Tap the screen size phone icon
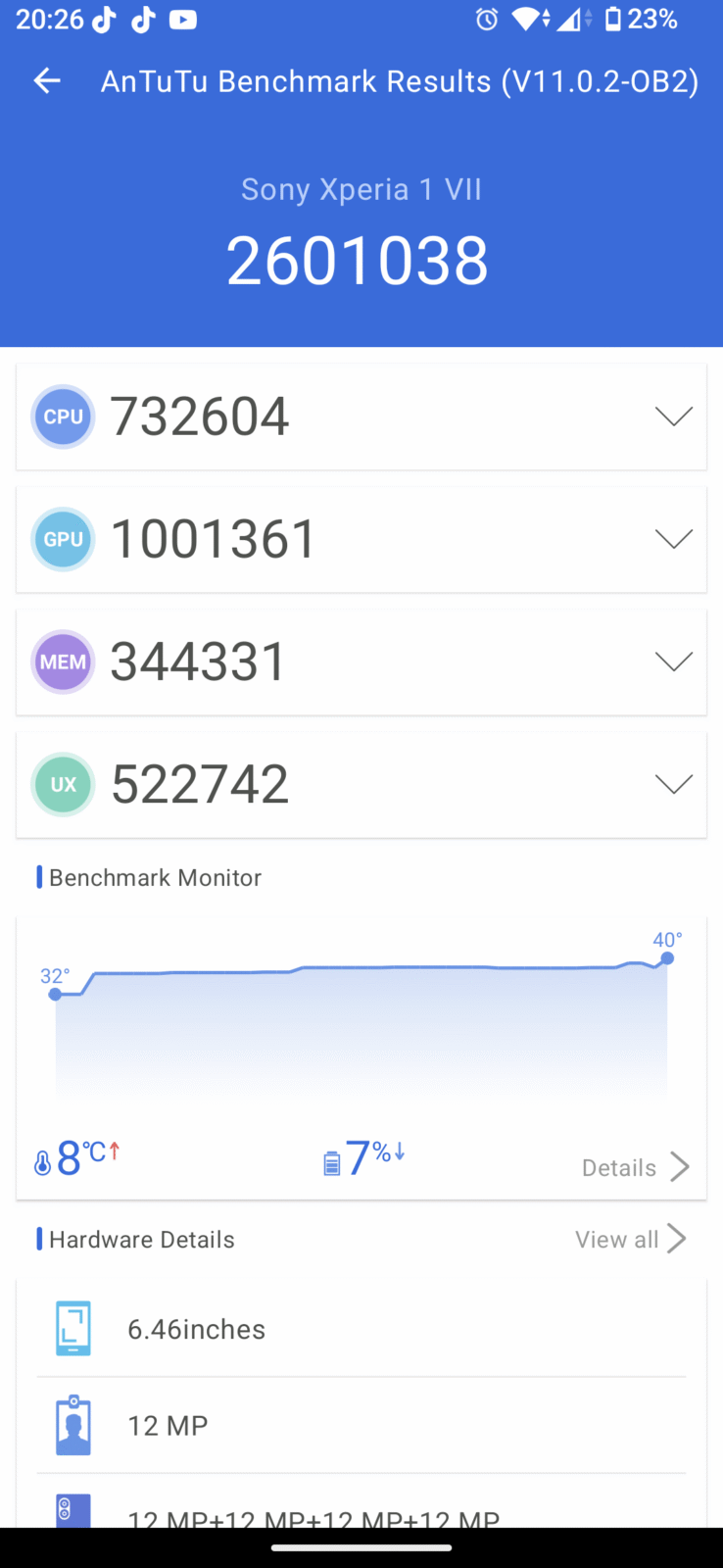The width and height of the screenshot is (723, 1568). click(x=73, y=1329)
